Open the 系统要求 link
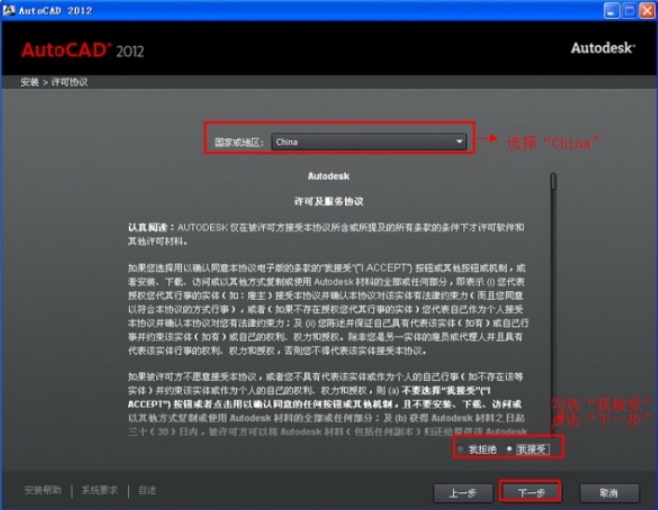 pyautogui.click(x=99, y=490)
